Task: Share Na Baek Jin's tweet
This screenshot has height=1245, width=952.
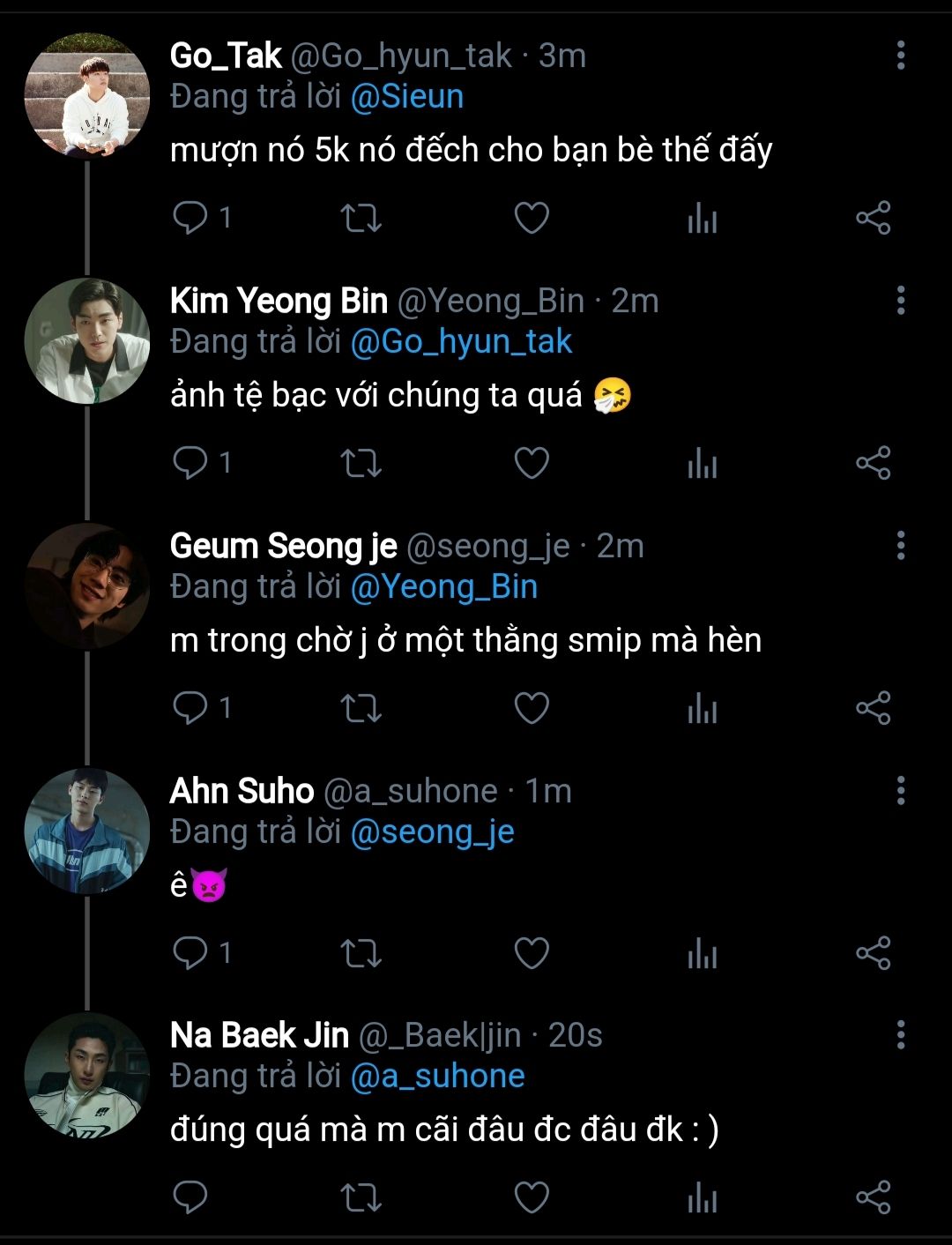Action: tap(873, 1197)
